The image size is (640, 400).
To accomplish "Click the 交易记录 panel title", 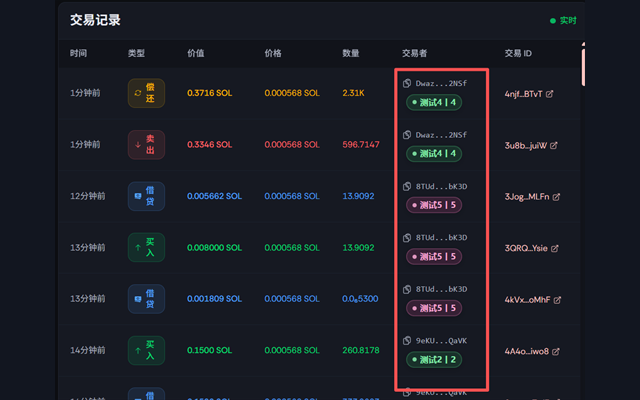I will [x=95, y=20].
